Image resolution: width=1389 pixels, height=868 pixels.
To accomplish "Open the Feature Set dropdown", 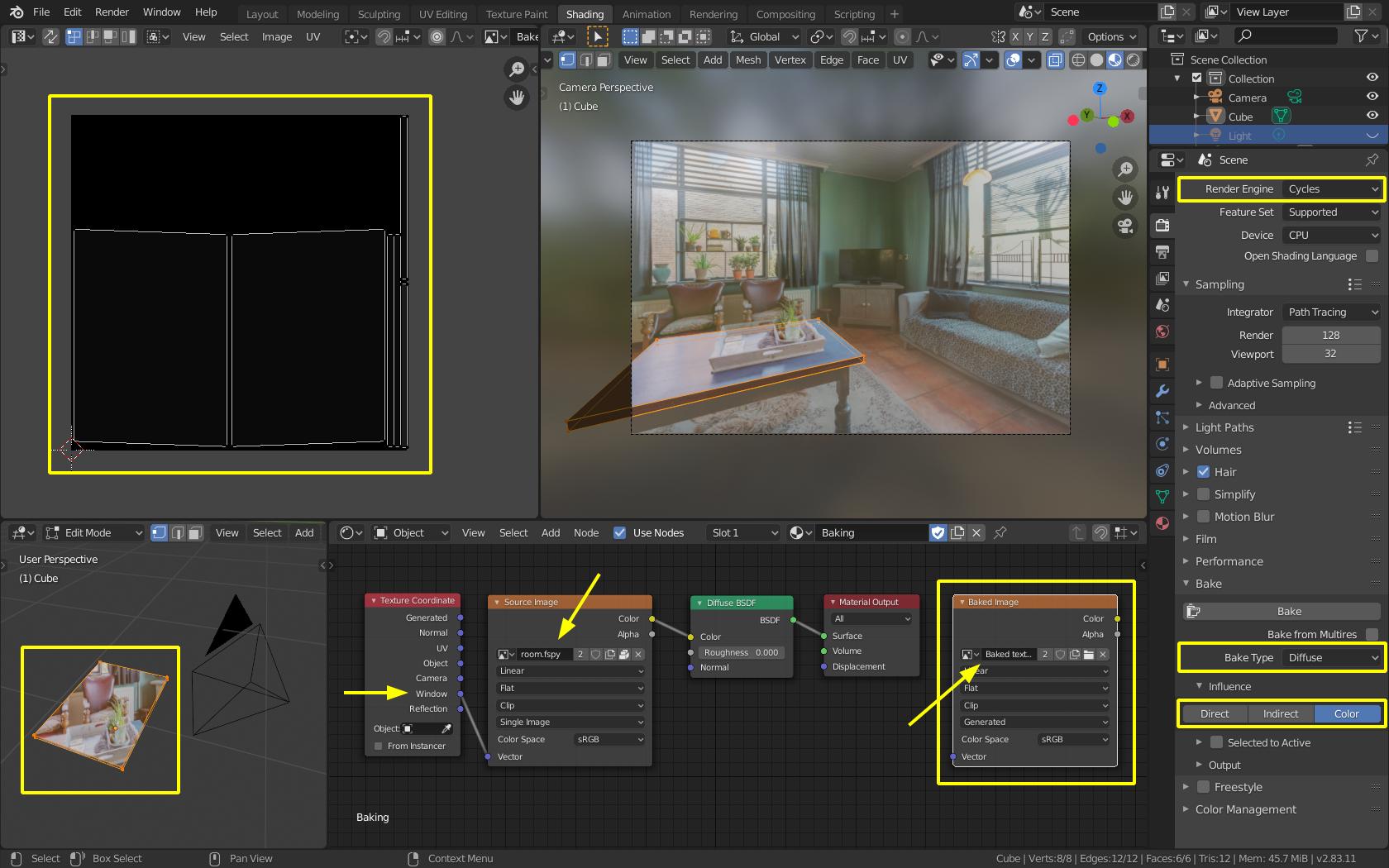I will (x=1331, y=212).
